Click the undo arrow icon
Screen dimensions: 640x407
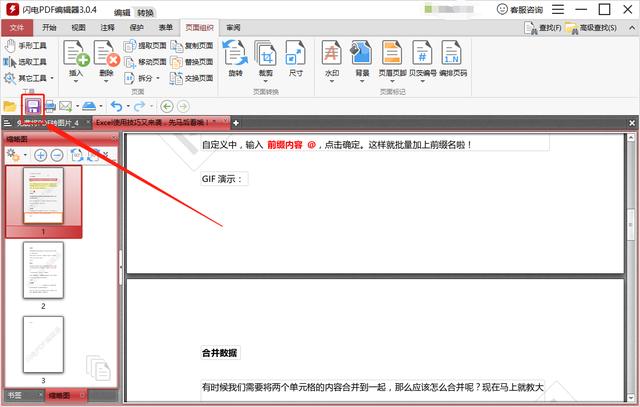click(116, 106)
